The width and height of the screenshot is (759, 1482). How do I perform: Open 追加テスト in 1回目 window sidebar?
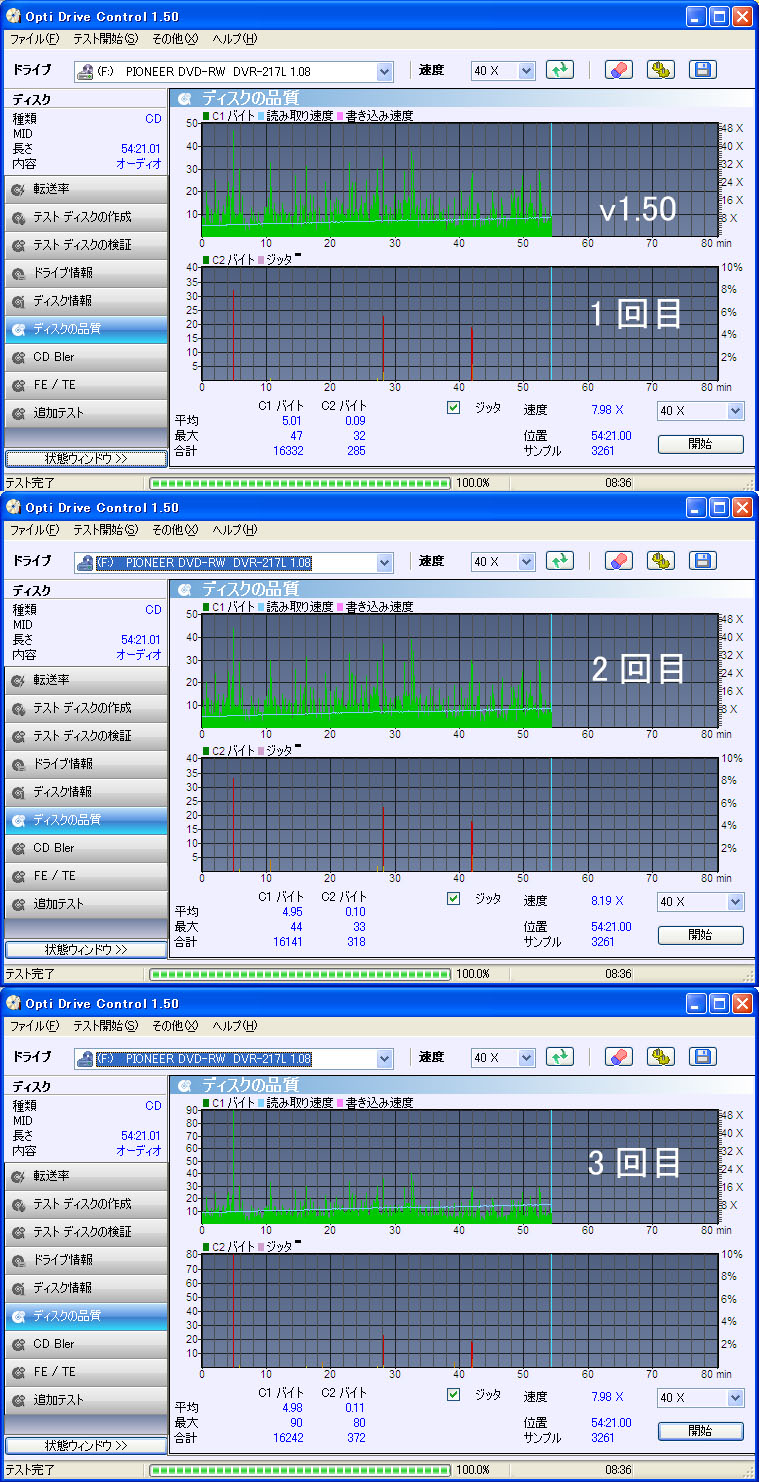click(x=86, y=413)
